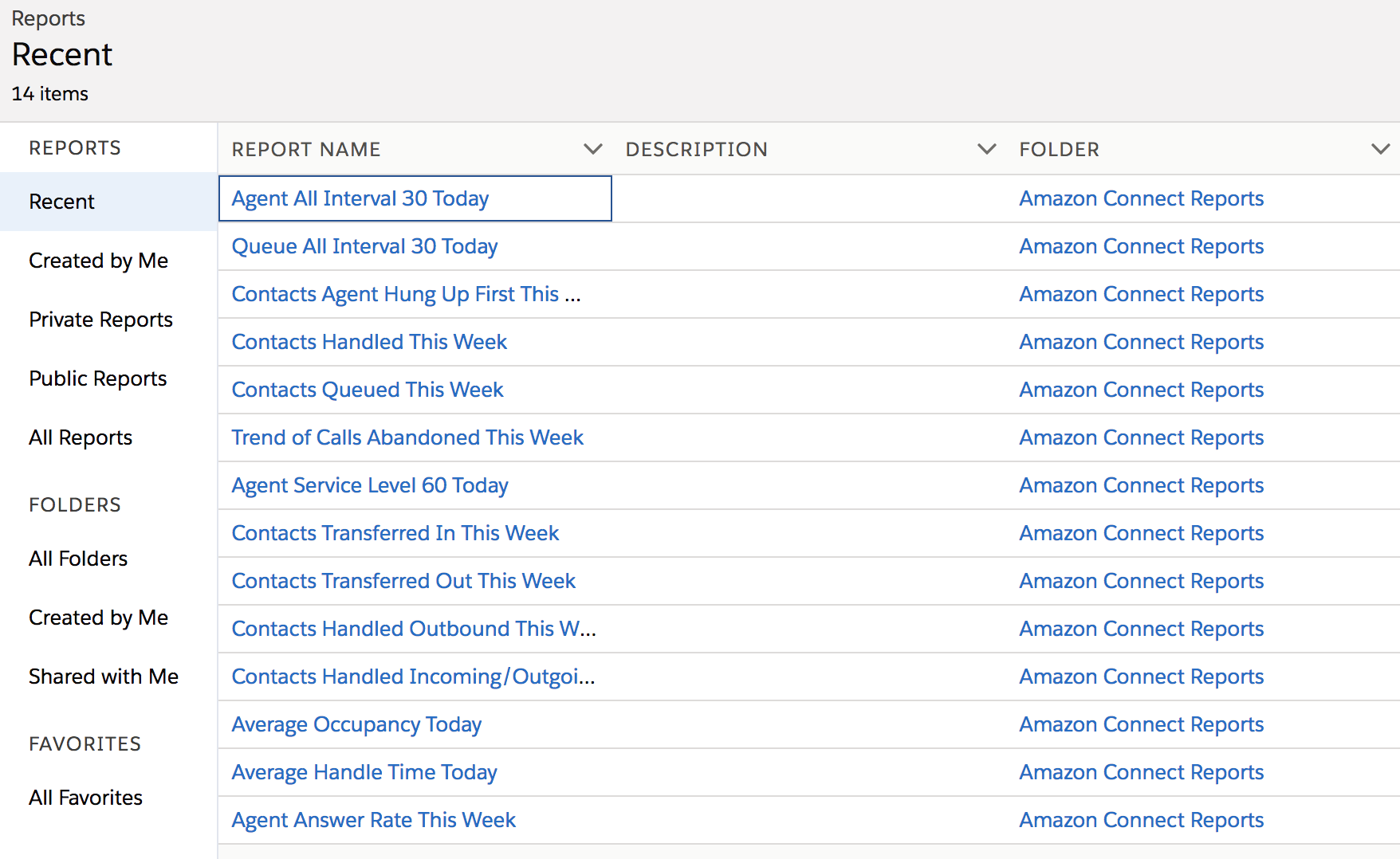Open All Favorites in the sidebar
Screen dimensions: 1400x859
click(x=85, y=798)
